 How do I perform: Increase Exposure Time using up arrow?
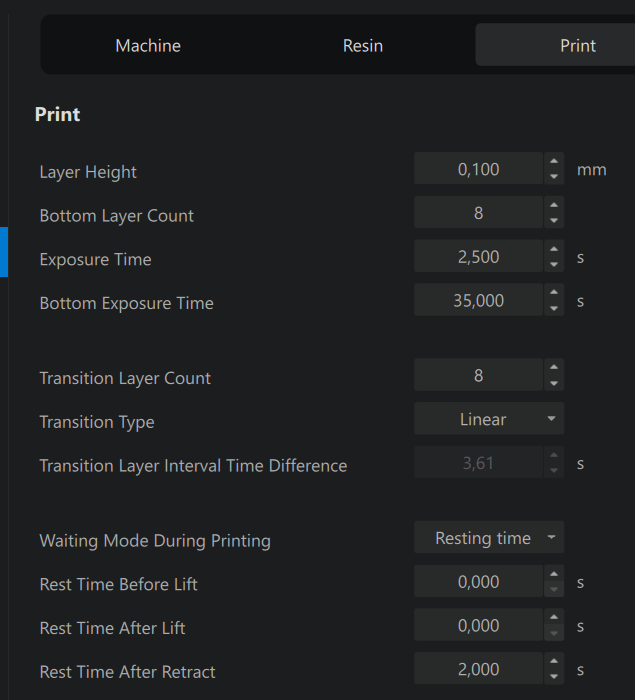[x=554, y=249]
